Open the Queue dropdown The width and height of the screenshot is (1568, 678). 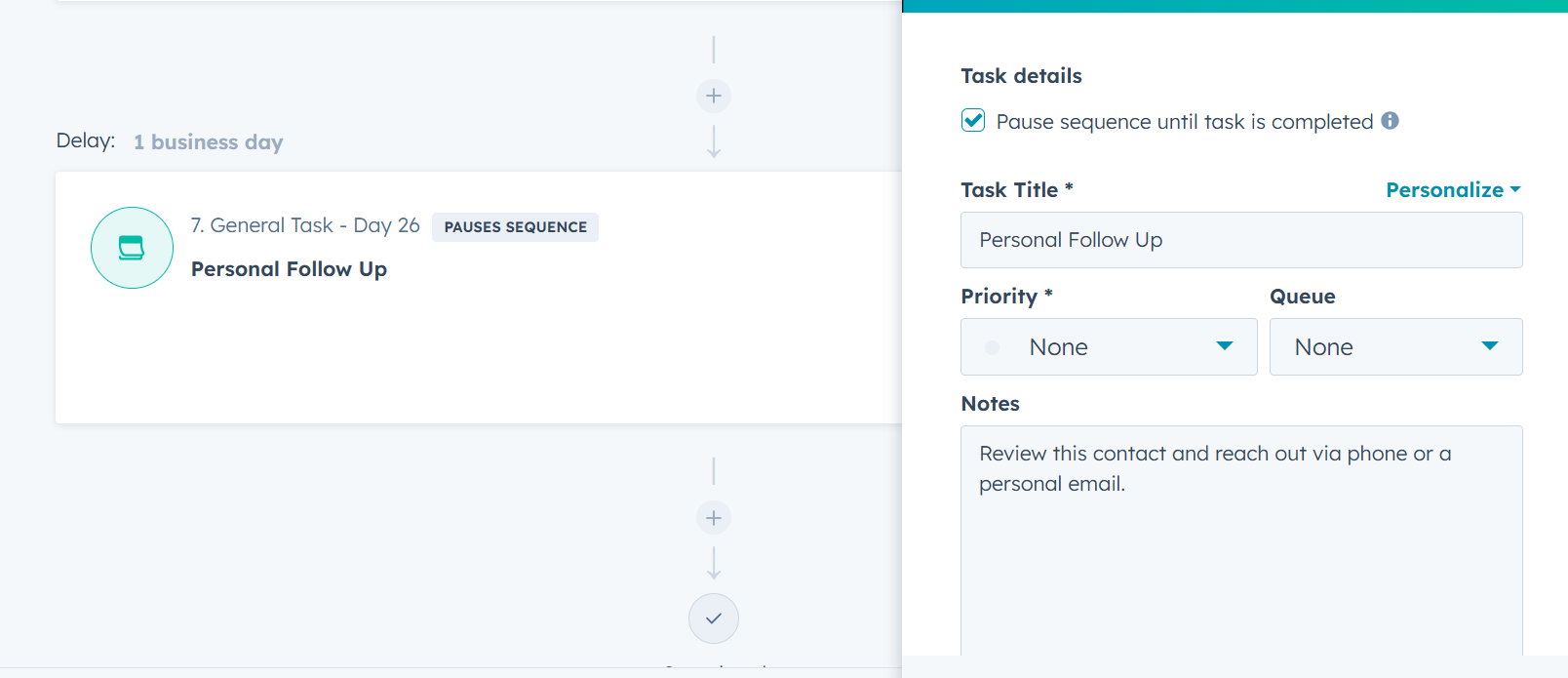(x=1395, y=347)
